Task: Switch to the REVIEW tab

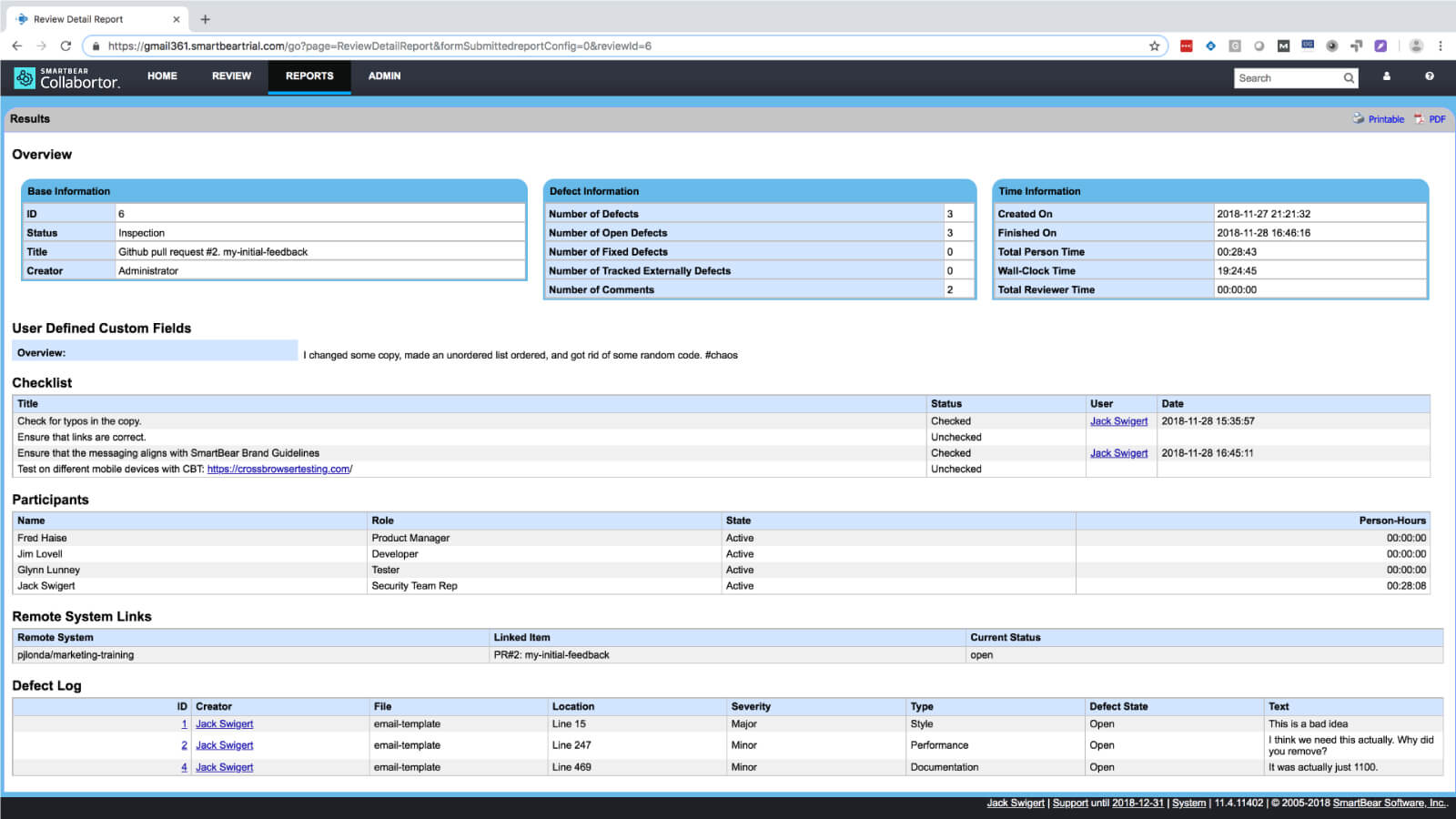Action: 230,76
